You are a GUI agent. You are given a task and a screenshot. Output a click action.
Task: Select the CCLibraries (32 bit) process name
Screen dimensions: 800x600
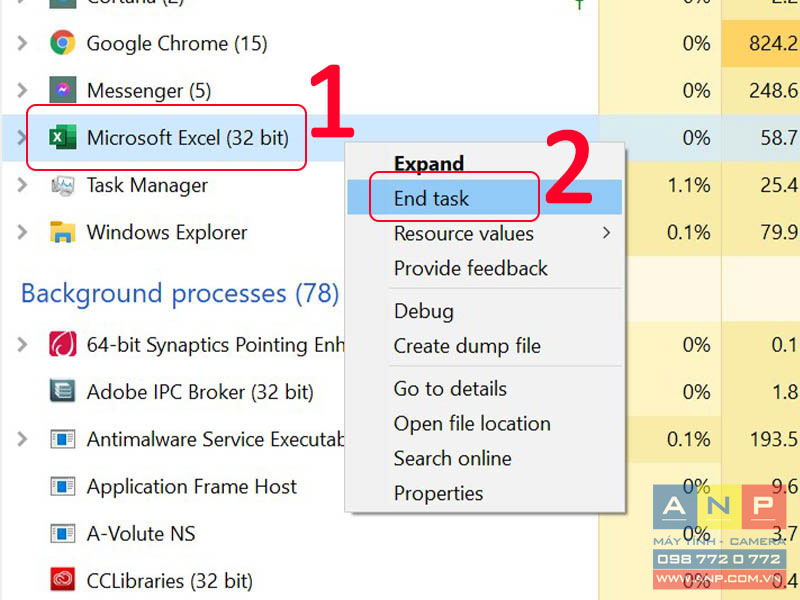coord(170,581)
